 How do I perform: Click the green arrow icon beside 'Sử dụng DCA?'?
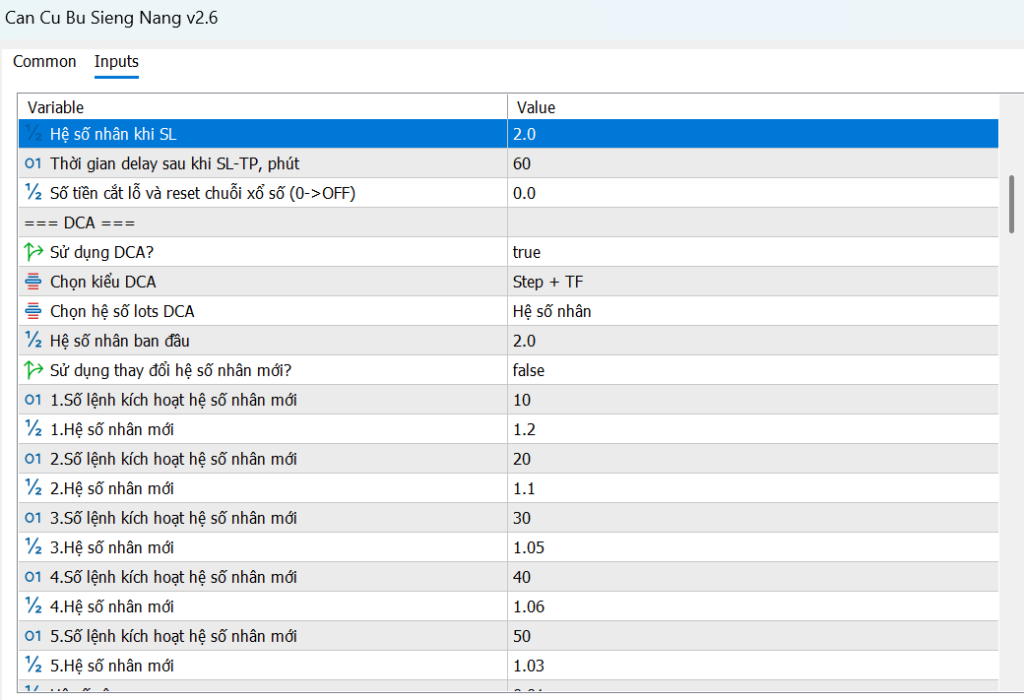tap(33, 253)
